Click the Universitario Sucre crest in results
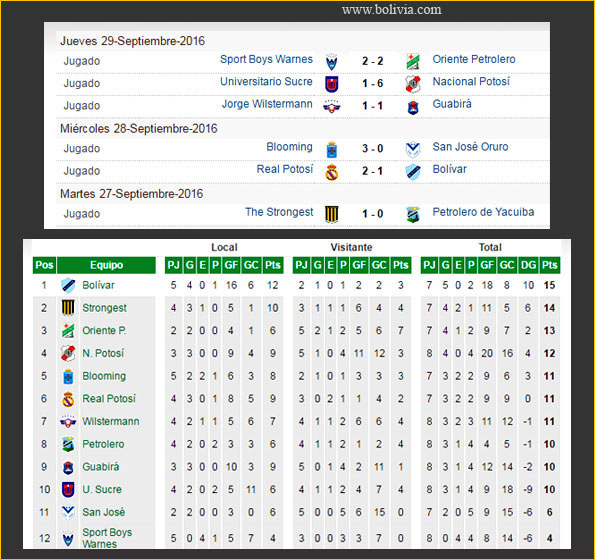The width and height of the screenshot is (595, 560). pyautogui.click(x=332, y=85)
